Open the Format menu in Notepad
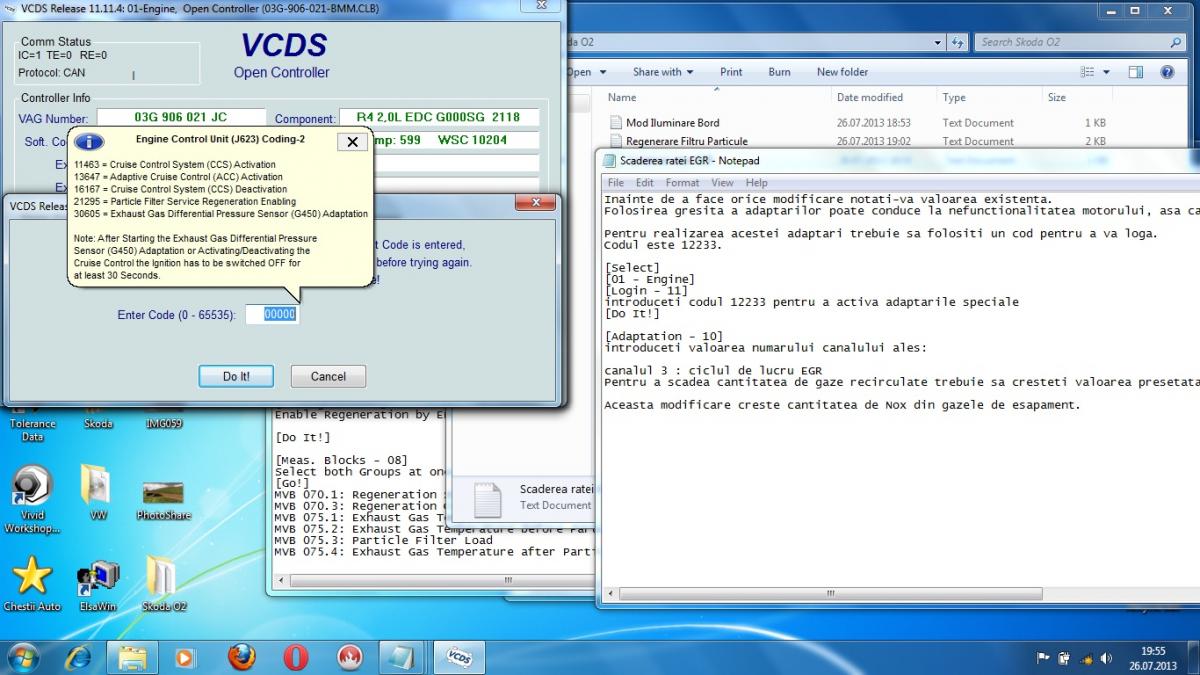 click(683, 183)
